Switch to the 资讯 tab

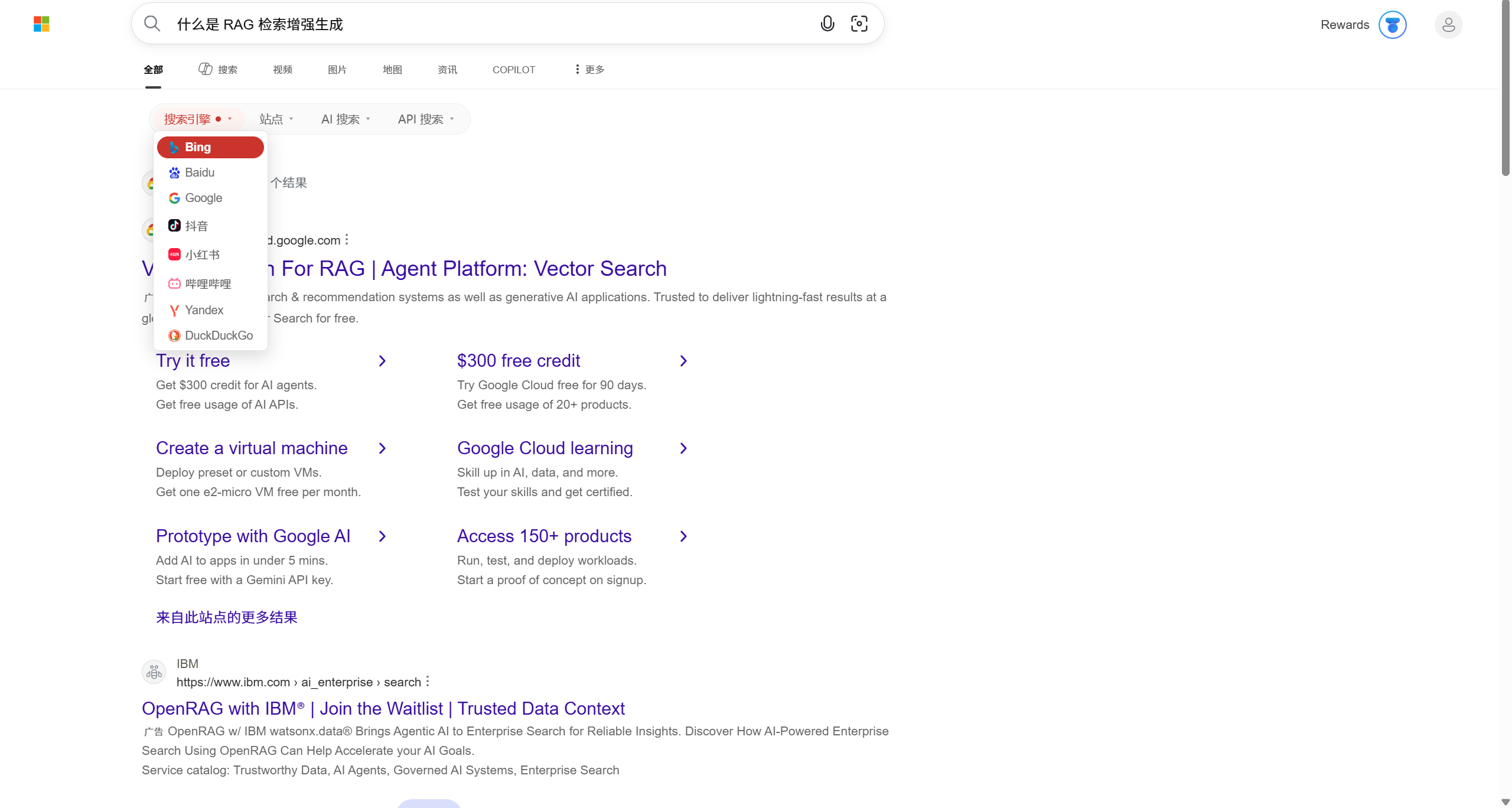(x=447, y=70)
